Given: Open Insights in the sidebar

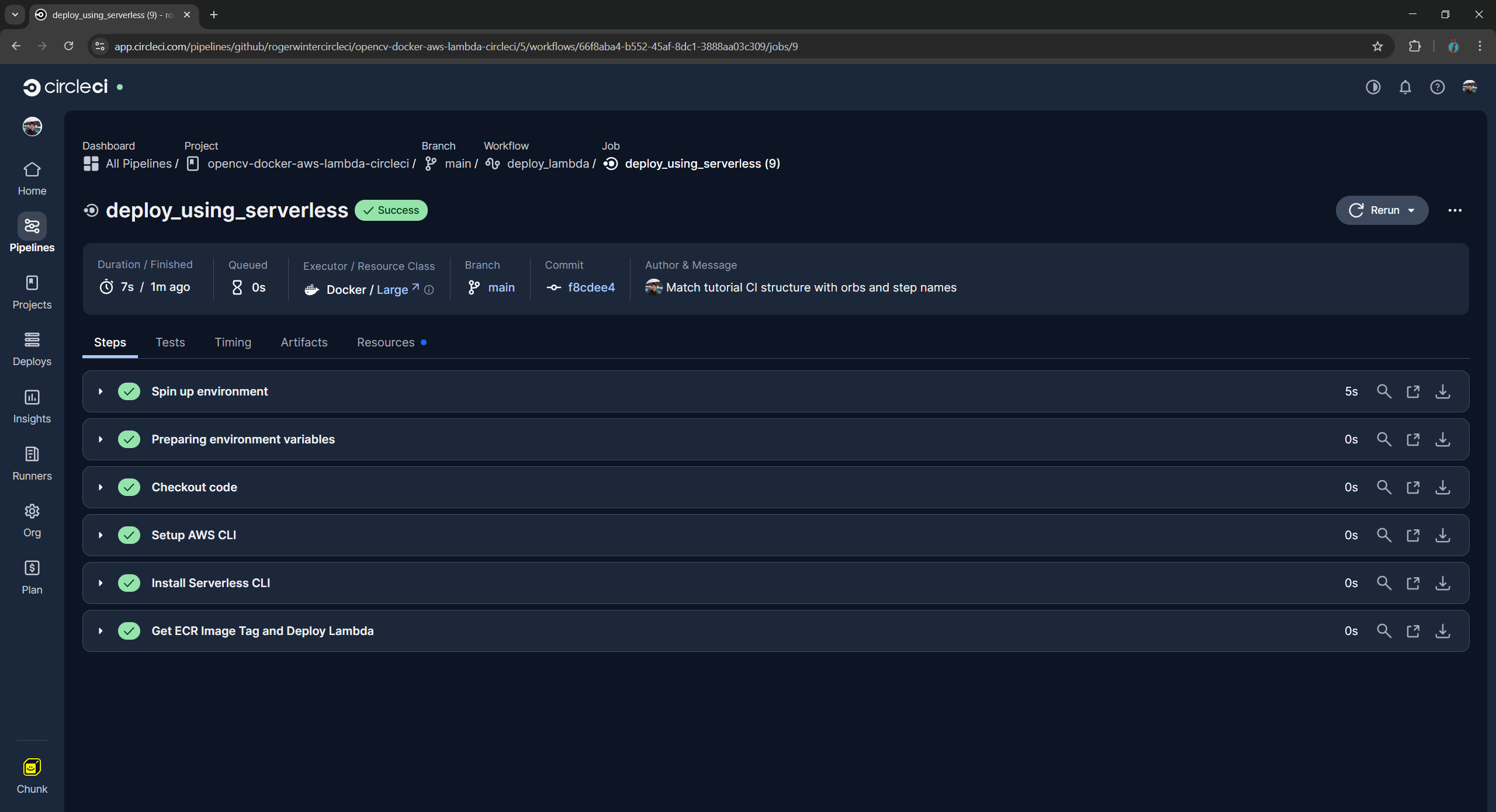Looking at the screenshot, I should click(32, 407).
